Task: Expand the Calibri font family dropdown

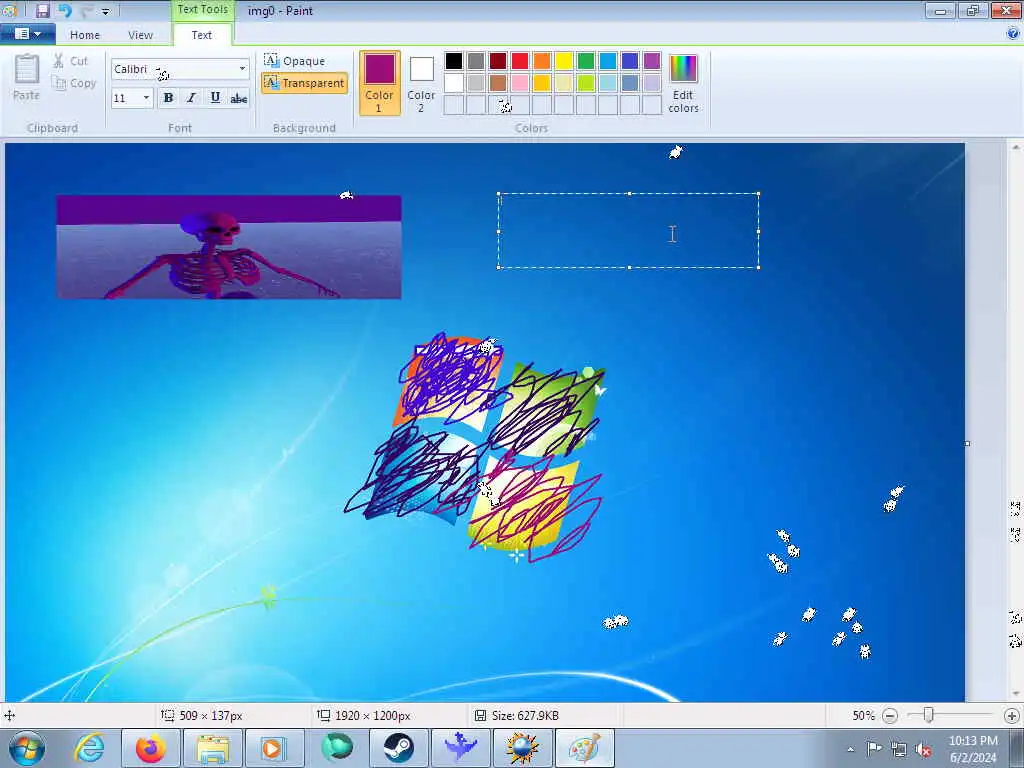Action: (x=242, y=69)
